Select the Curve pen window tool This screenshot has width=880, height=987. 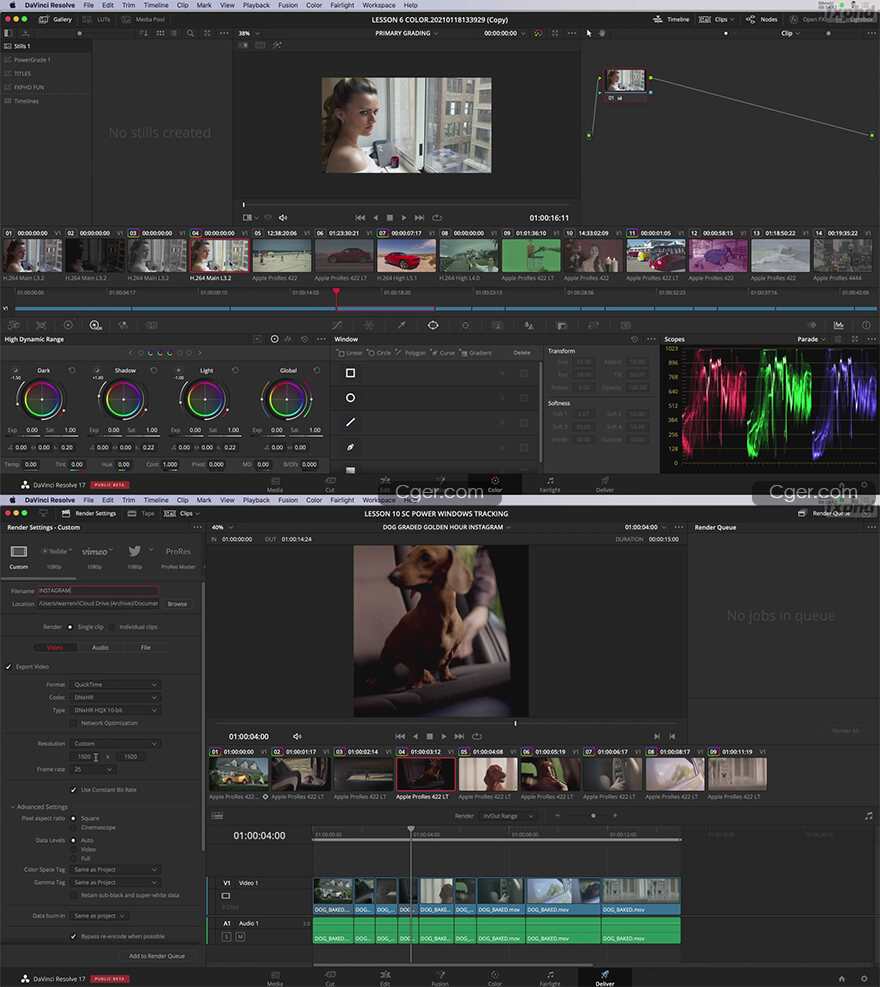(350, 446)
